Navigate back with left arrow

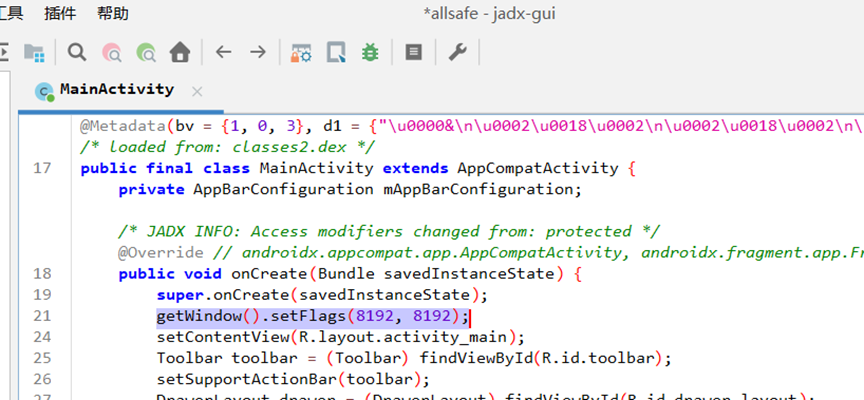pyautogui.click(x=223, y=52)
